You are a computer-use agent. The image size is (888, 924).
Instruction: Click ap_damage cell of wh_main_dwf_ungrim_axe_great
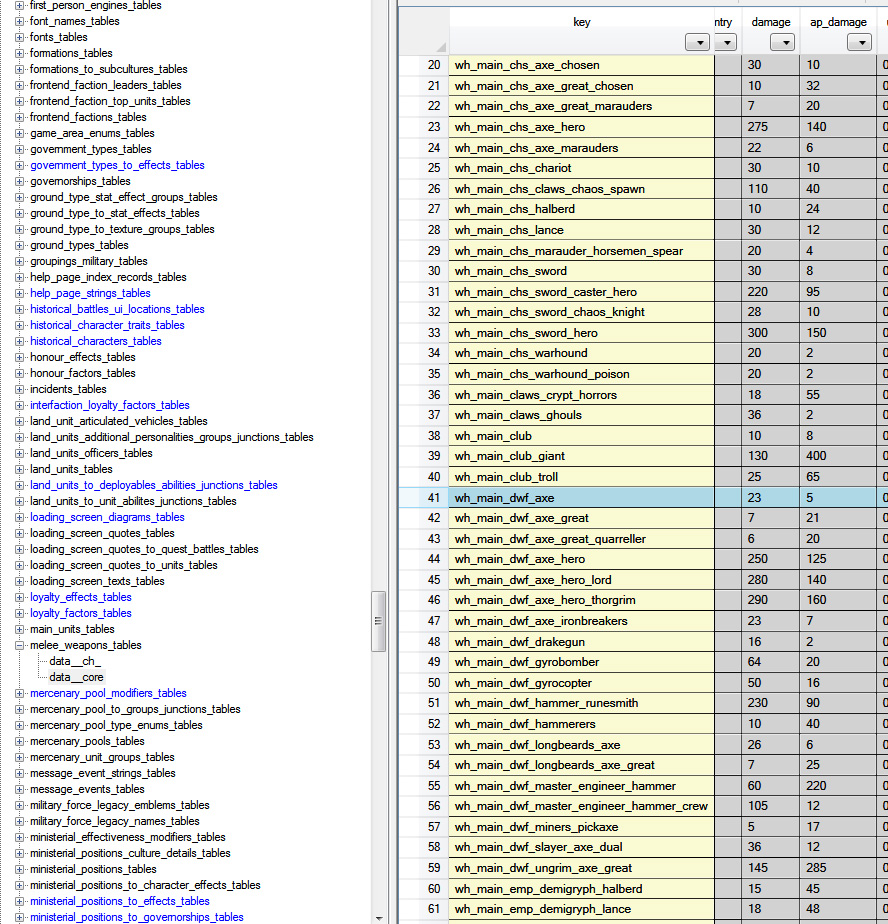[x=838, y=868]
